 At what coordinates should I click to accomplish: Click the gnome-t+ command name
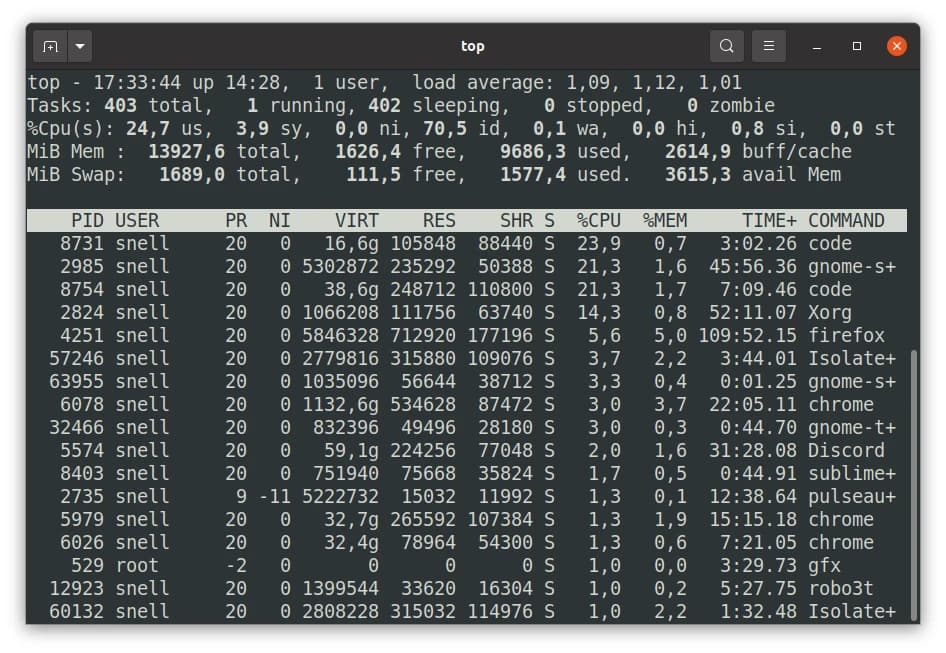852,427
